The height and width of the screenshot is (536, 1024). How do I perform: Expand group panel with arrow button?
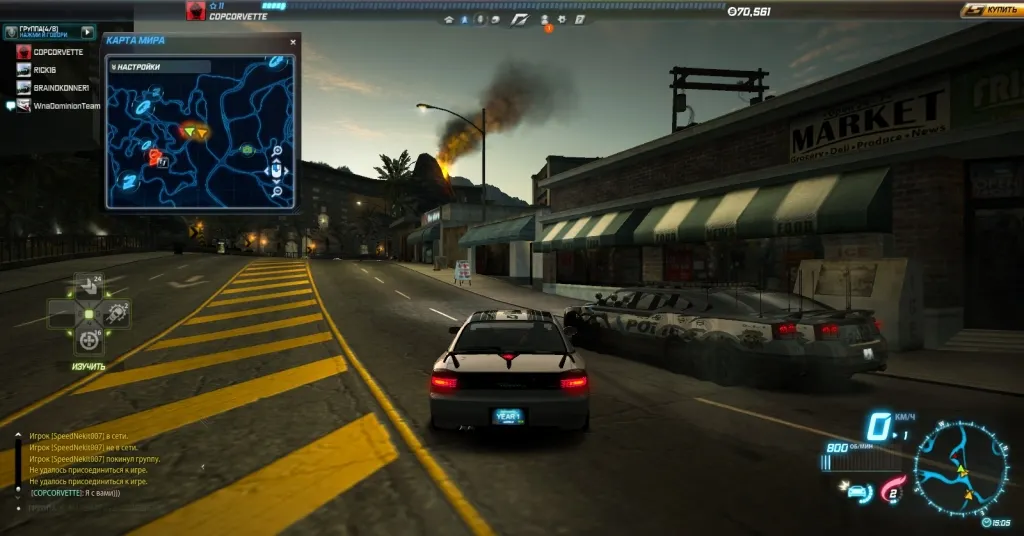[x=88, y=32]
